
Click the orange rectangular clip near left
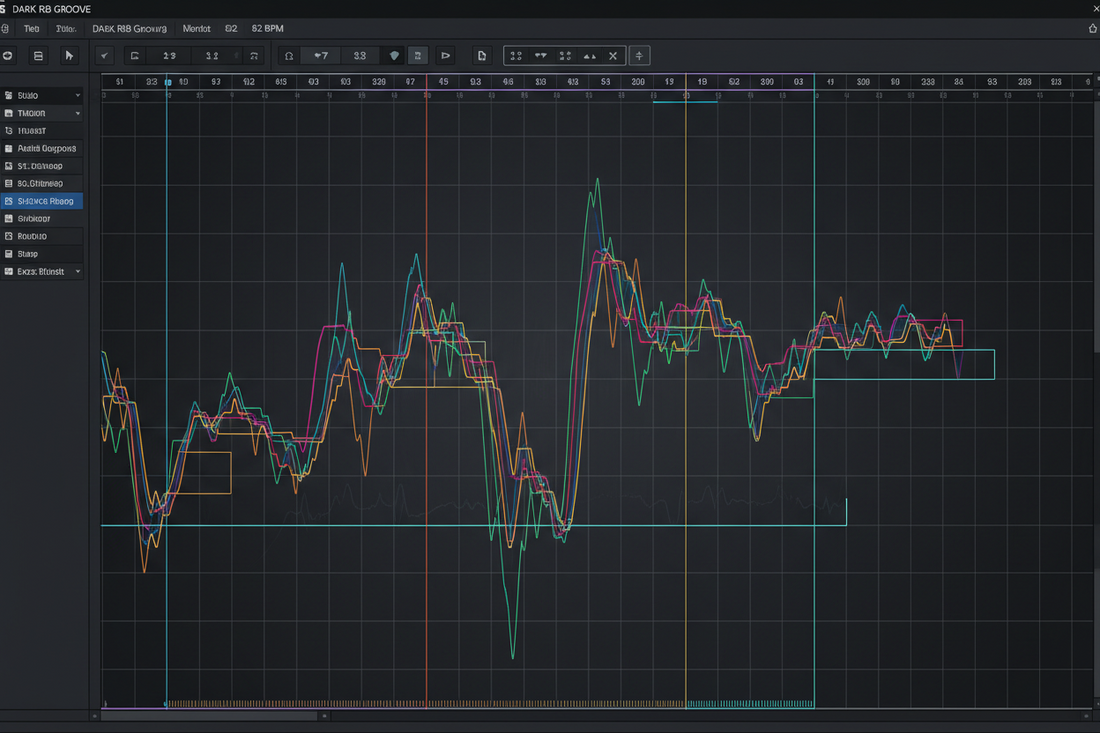203,473
